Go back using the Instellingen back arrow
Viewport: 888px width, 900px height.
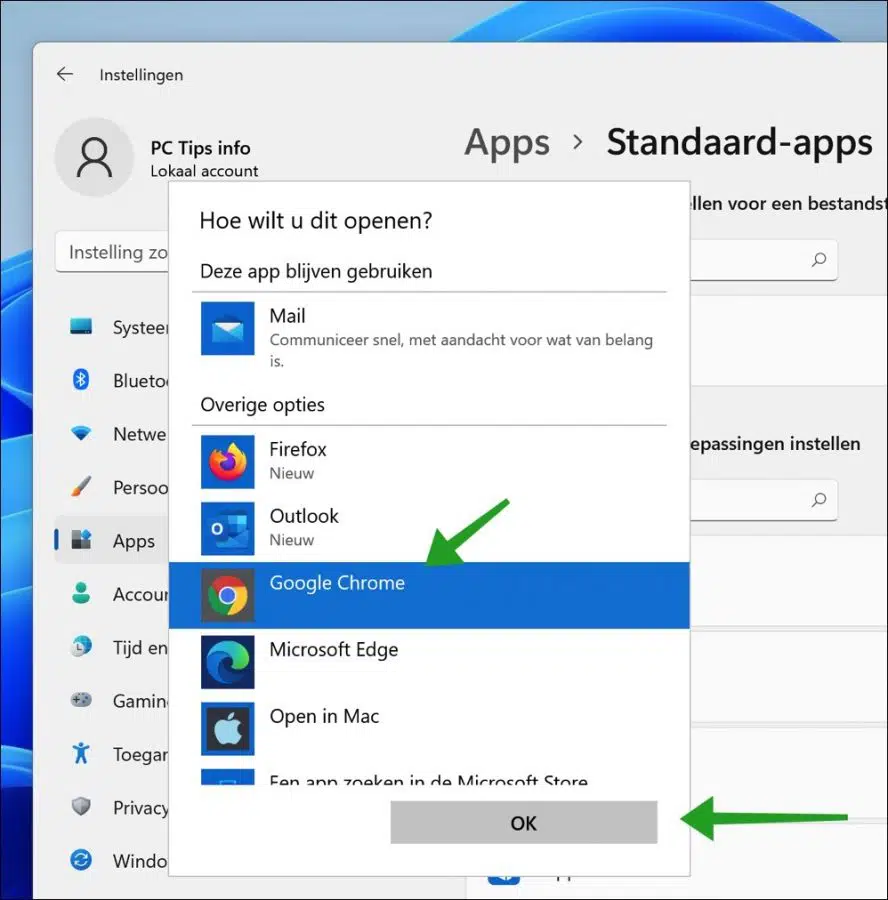click(65, 74)
